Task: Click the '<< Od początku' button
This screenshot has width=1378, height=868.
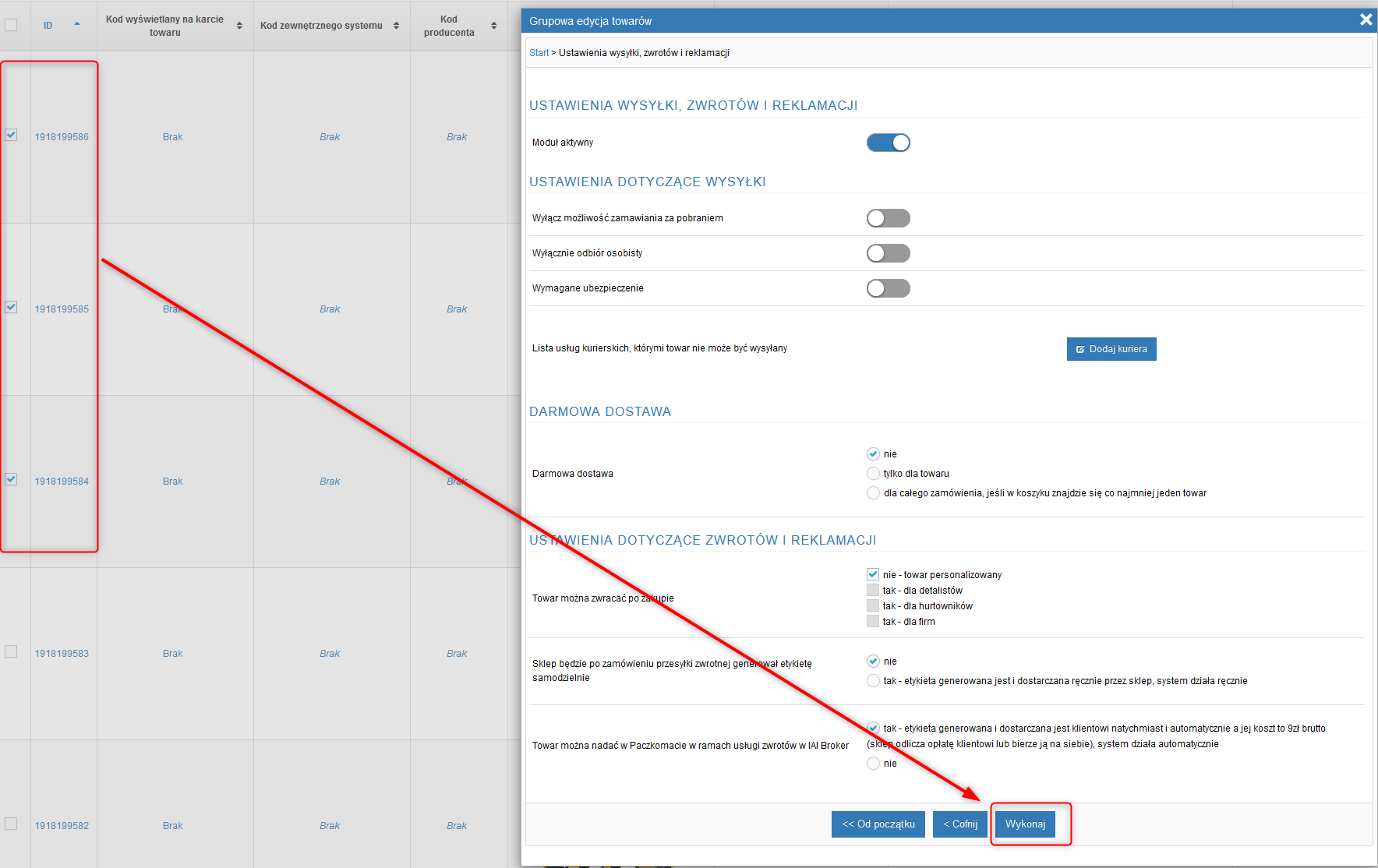Action: tap(878, 824)
